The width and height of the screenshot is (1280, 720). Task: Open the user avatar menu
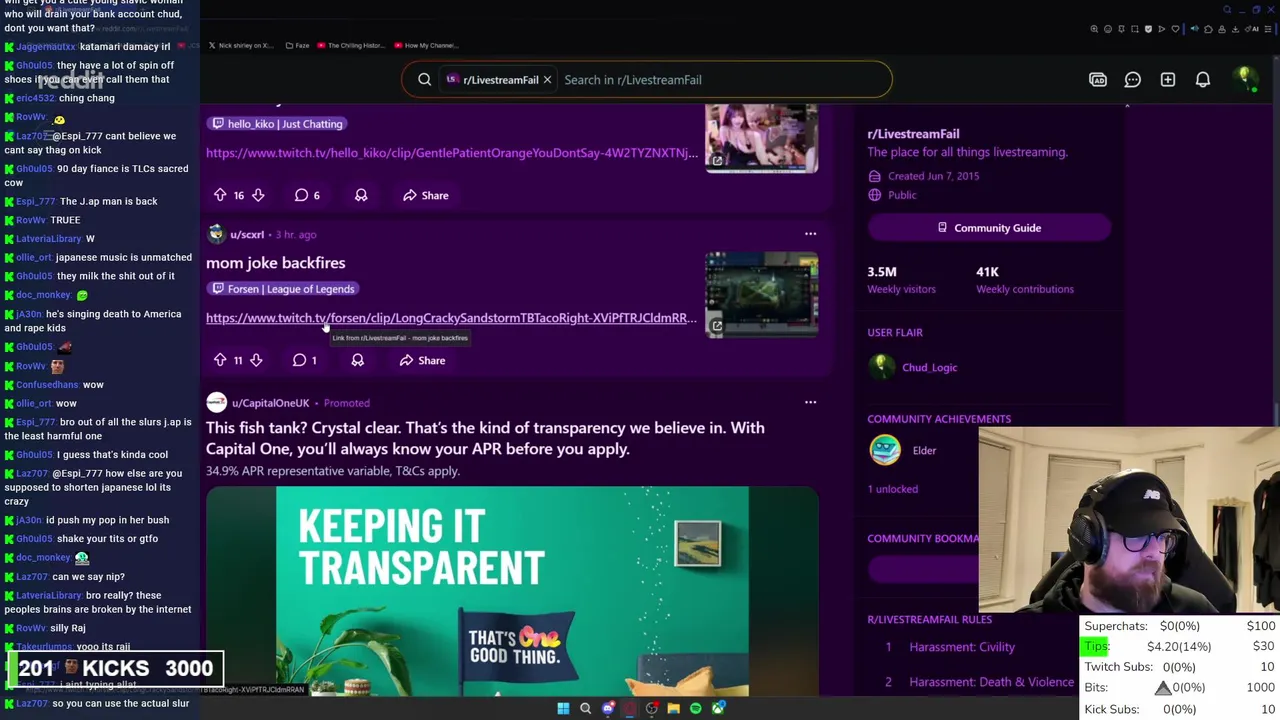pos(1245,79)
